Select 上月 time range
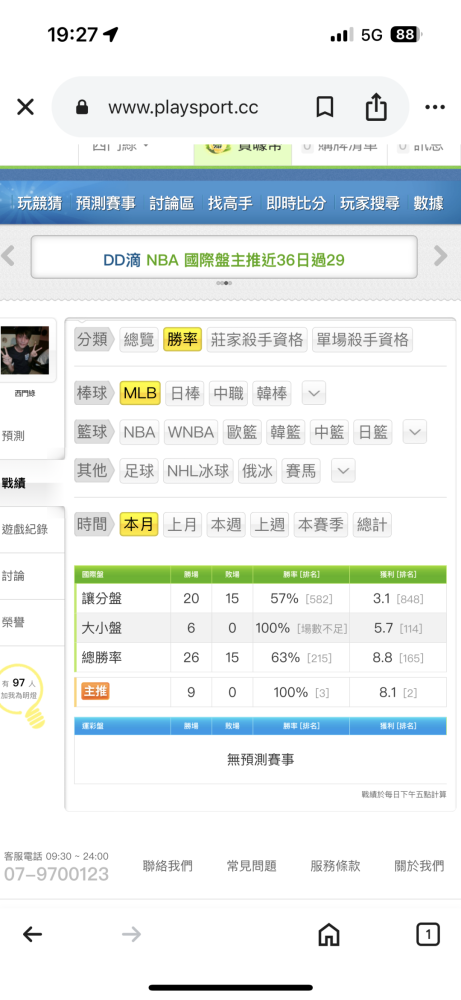Viewport: 461px width, 1000px height. point(182,525)
